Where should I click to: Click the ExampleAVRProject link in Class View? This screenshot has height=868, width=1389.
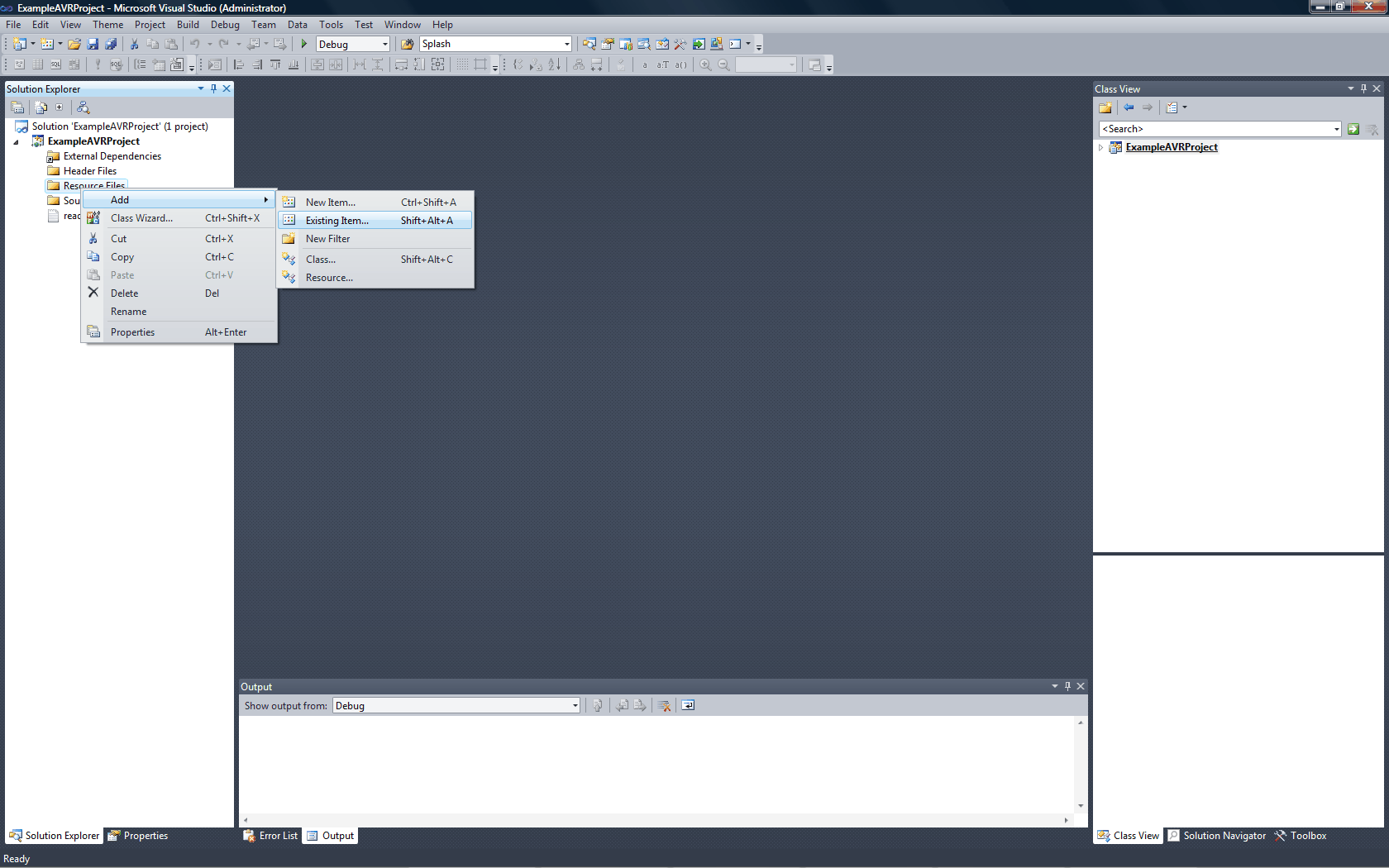click(1172, 147)
